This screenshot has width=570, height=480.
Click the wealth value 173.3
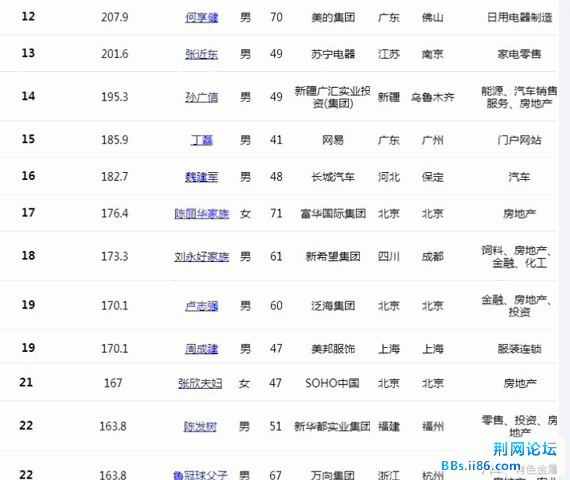(115, 256)
